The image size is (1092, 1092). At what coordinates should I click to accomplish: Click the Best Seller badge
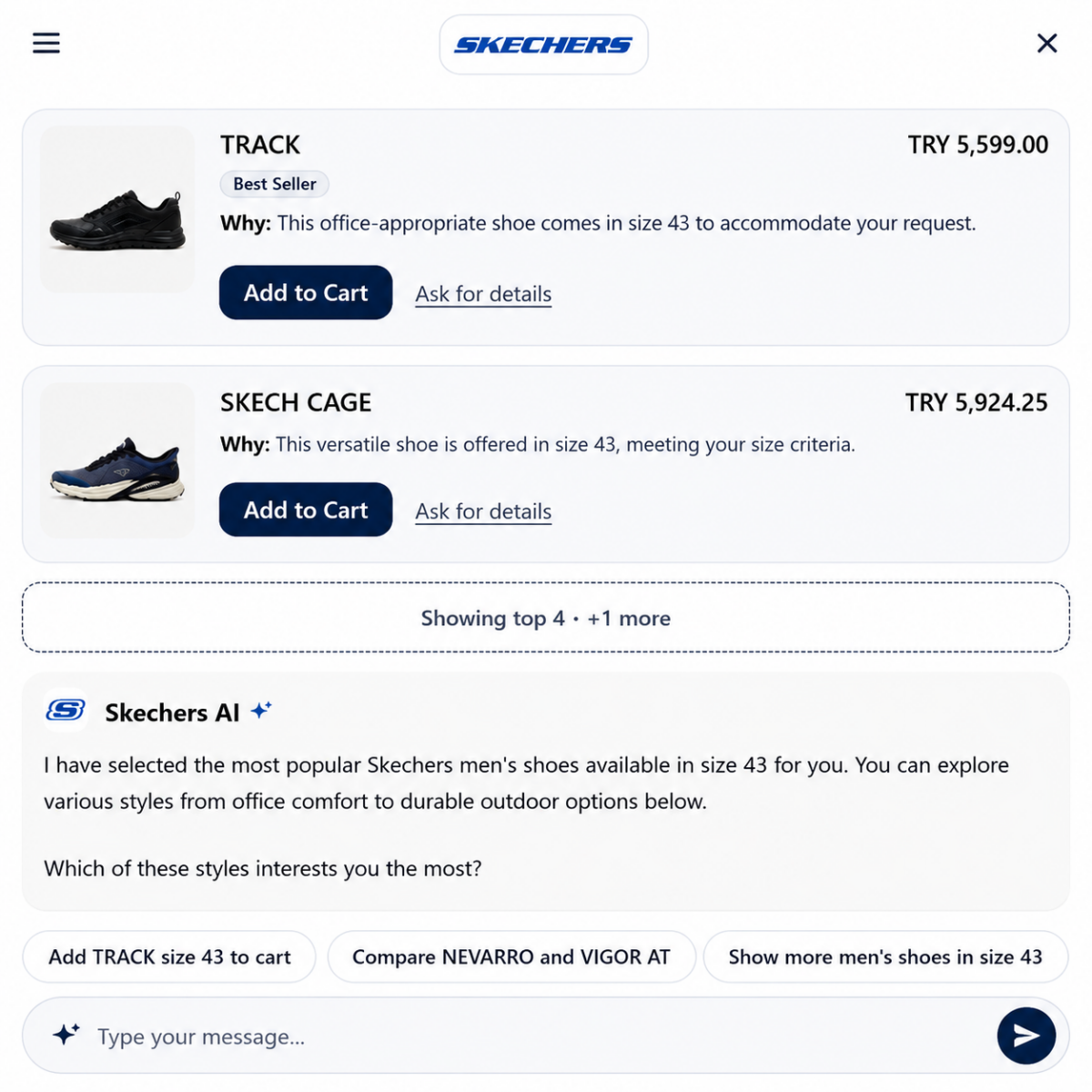click(x=274, y=184)
